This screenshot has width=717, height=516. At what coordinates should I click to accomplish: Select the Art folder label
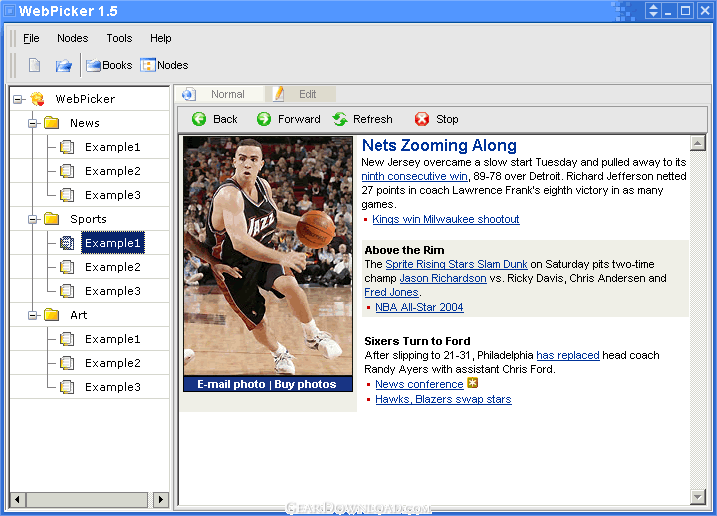79,315
